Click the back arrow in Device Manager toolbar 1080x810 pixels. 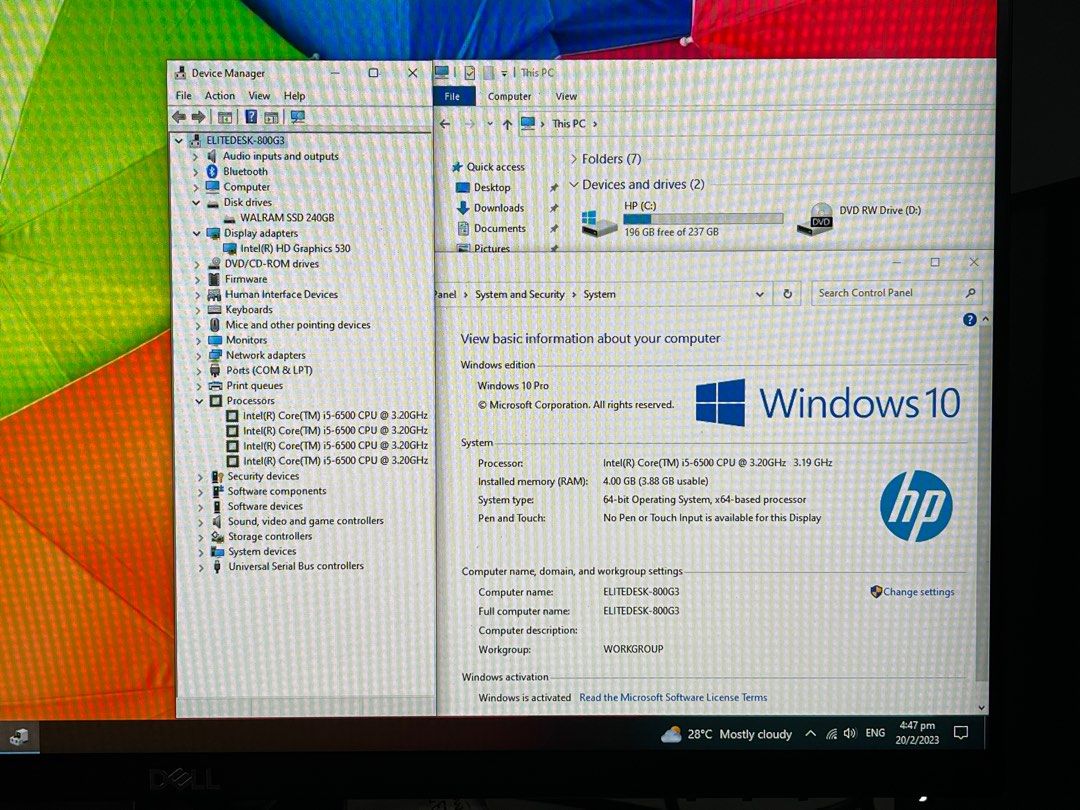[x=179, y=117]
